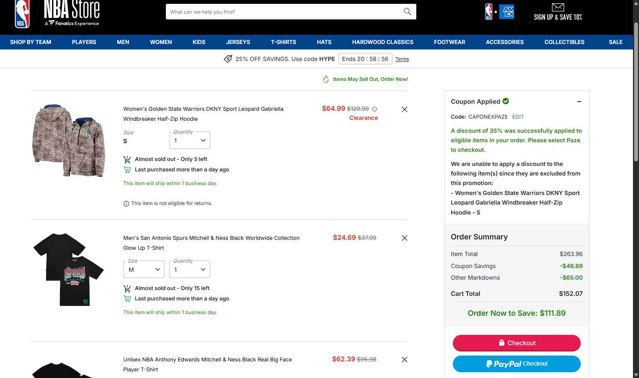Click the Cart Total $152.07 value
639x378 pixels.
(571, 294)
